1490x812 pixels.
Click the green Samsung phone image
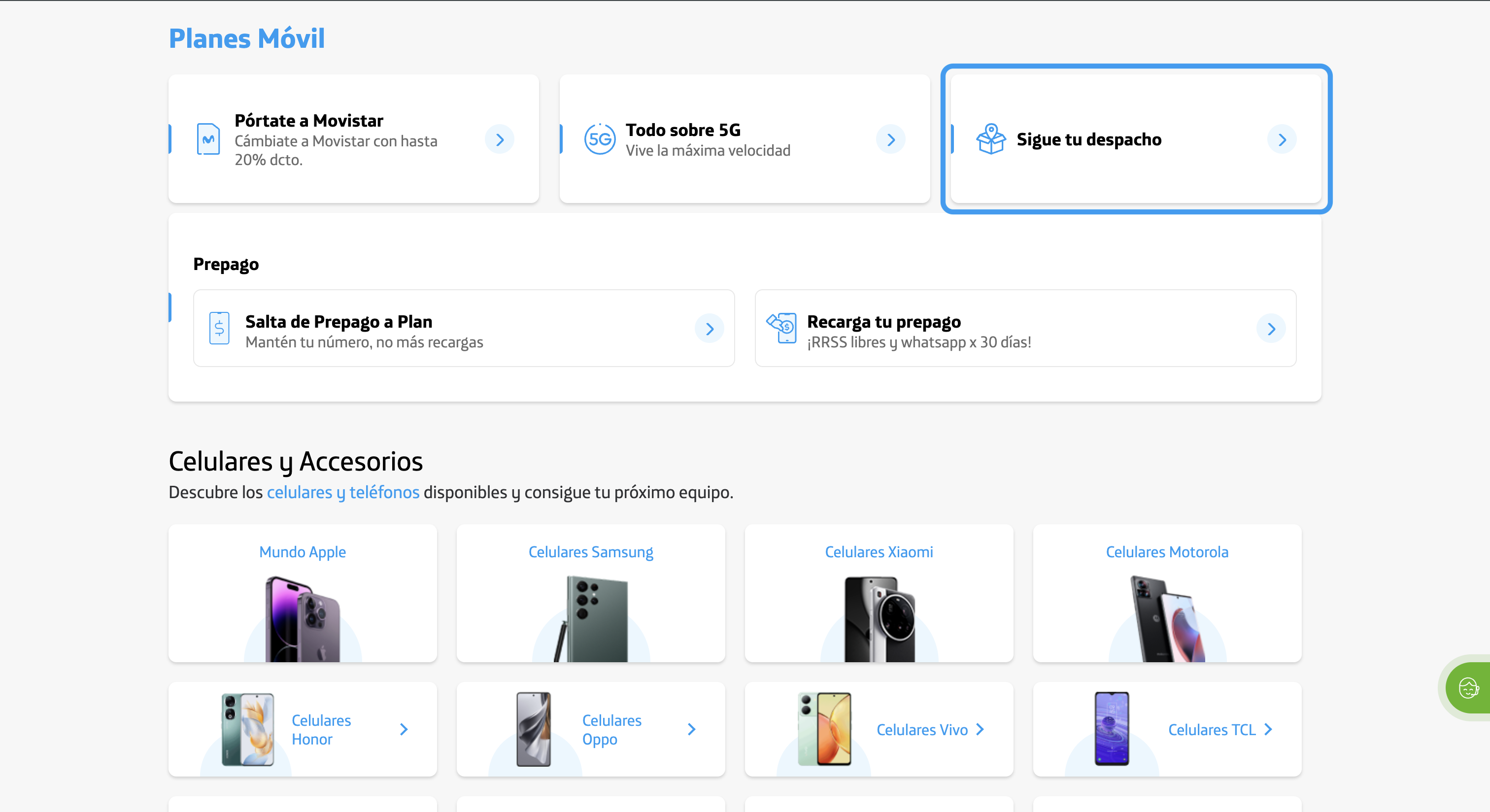tap(591, 619)
